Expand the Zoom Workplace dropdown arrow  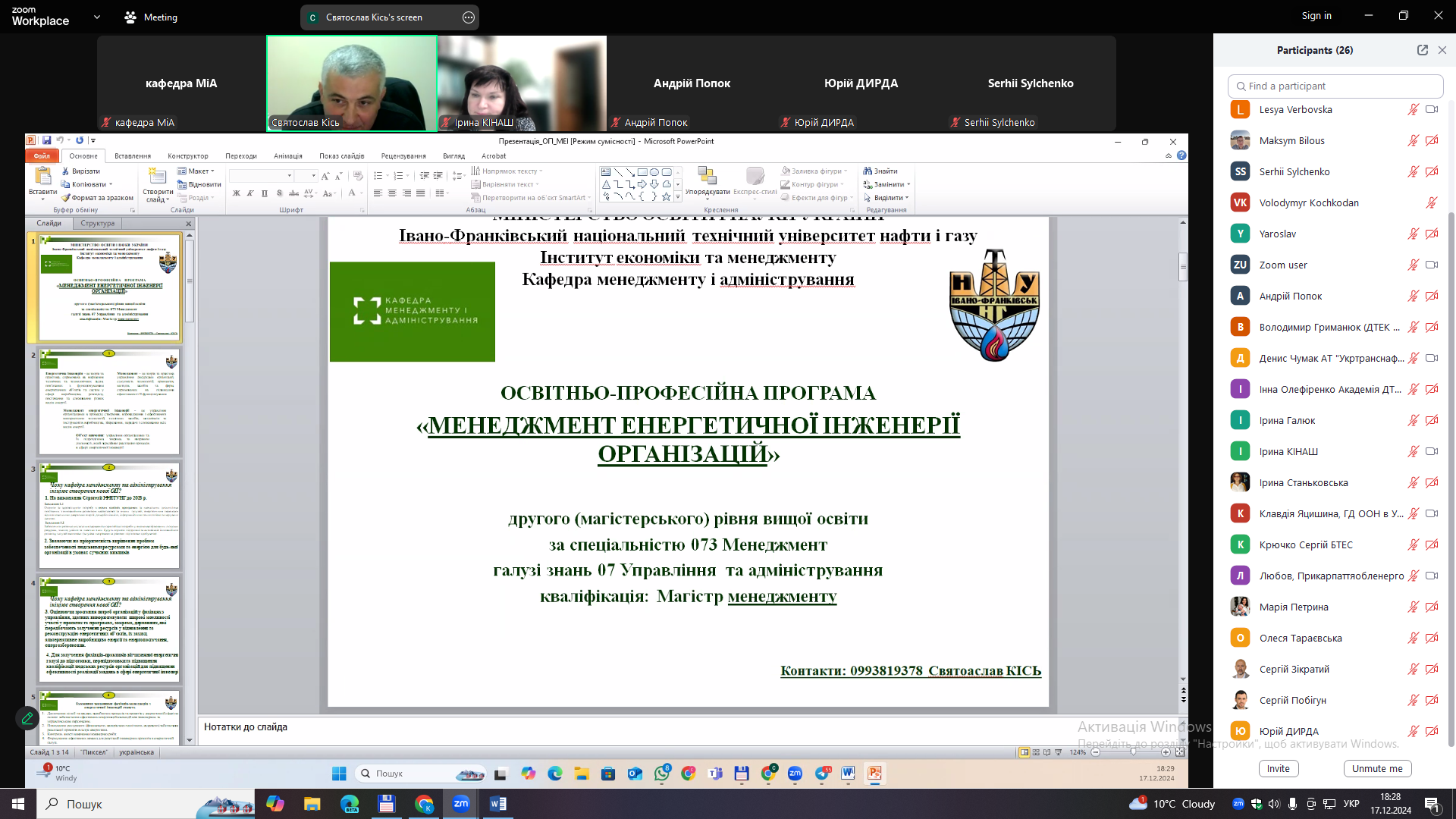[97, 17]
